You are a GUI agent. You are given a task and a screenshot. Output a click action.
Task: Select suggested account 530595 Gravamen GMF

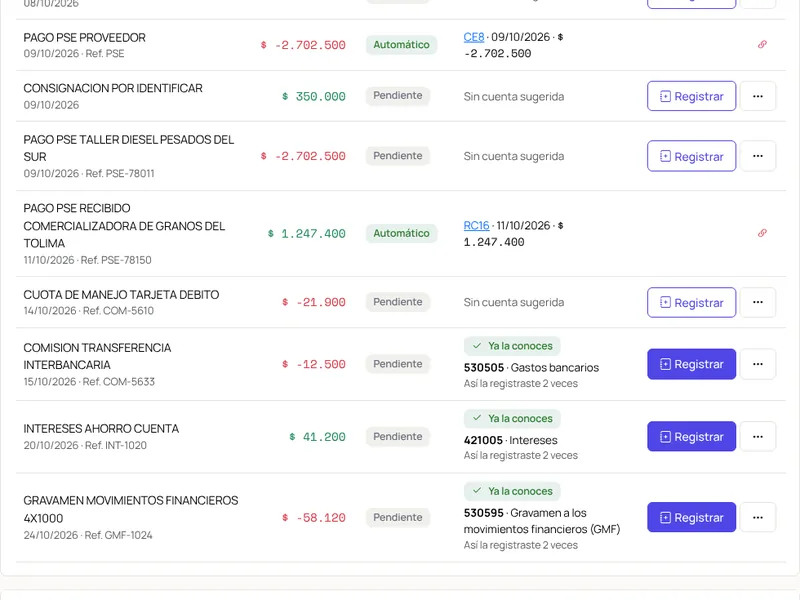[542, 521]
